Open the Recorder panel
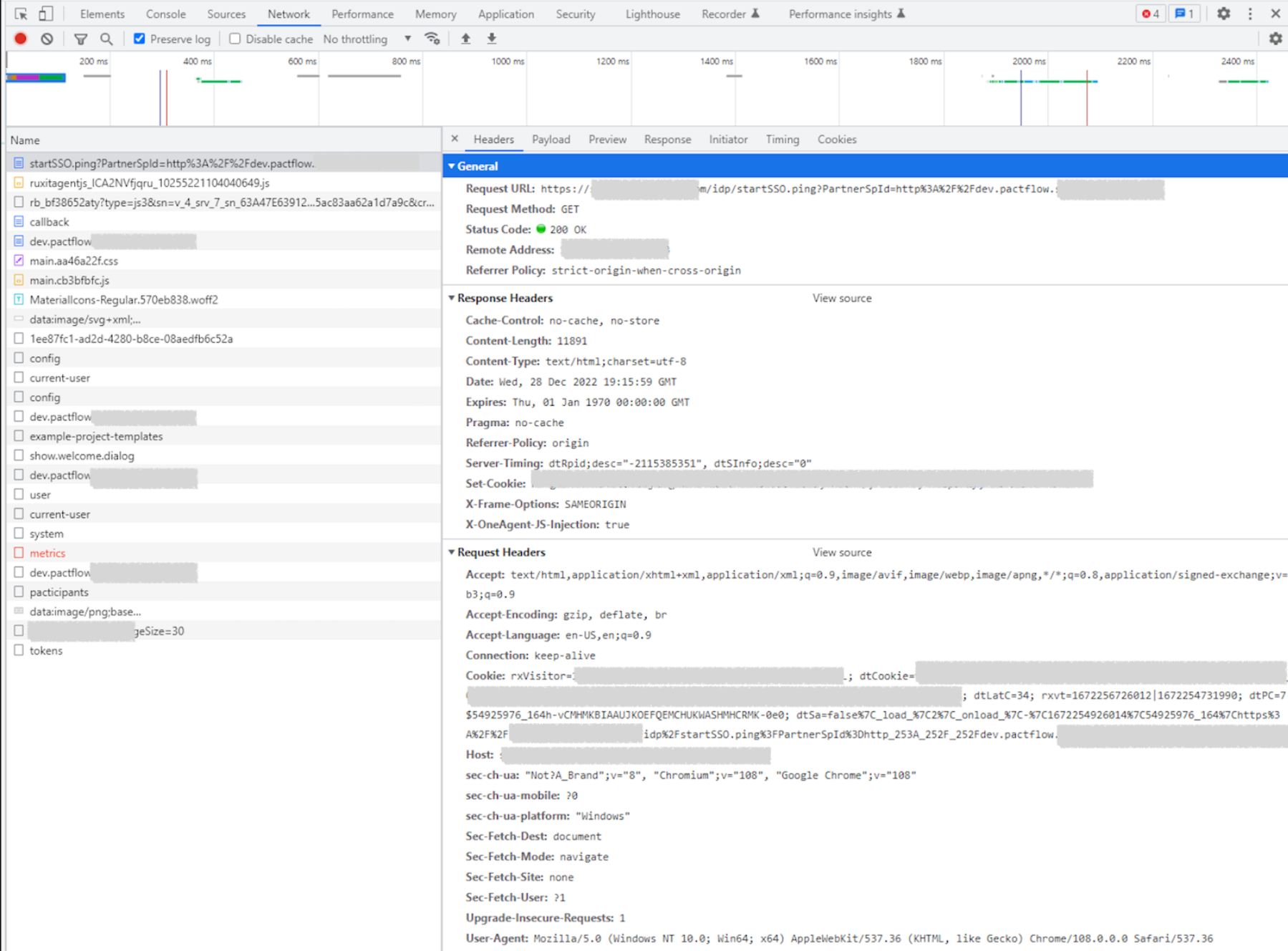This screenshot has width=1288, height=951. coord(730,14)
